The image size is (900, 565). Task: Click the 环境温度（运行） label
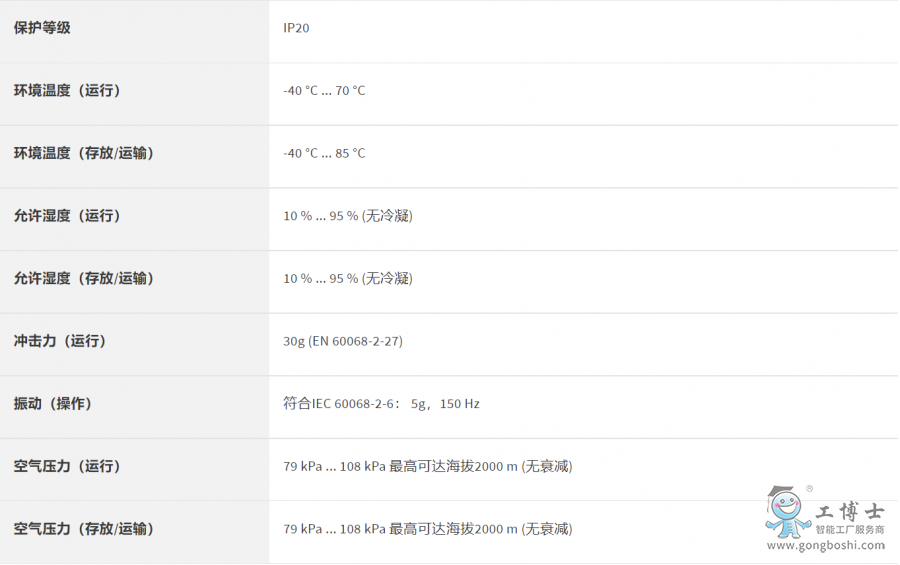coord(67,91)
